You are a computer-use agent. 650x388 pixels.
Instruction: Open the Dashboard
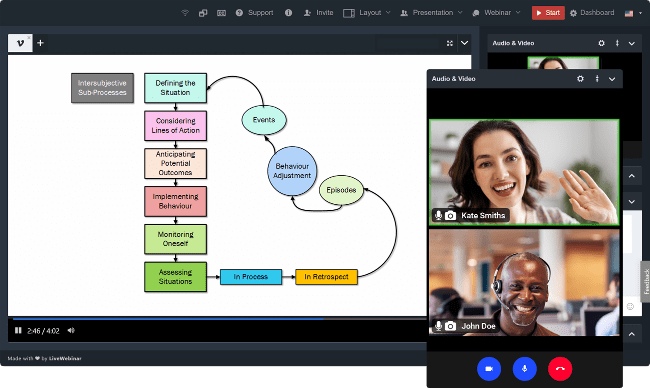(592, 13)
